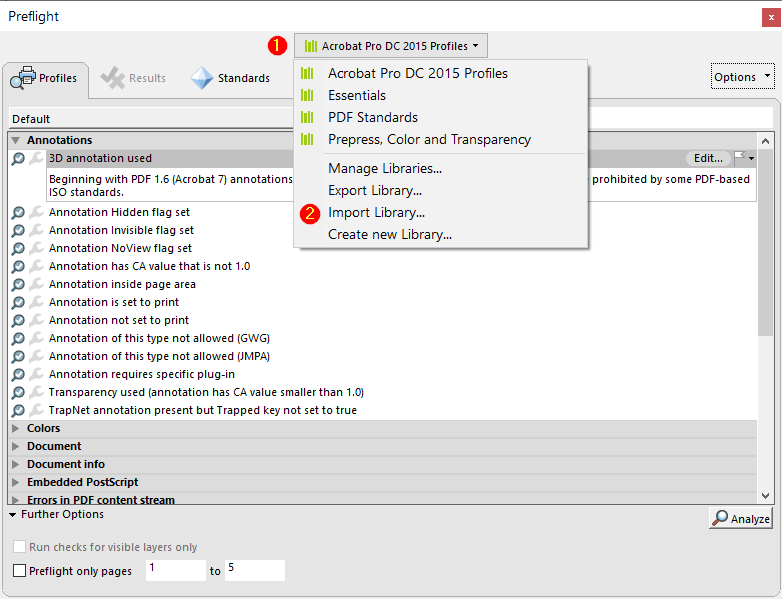Click magnifier icon beside 3D annotation used
Screen dimensions: 782x599
click(x=18, y=159)
